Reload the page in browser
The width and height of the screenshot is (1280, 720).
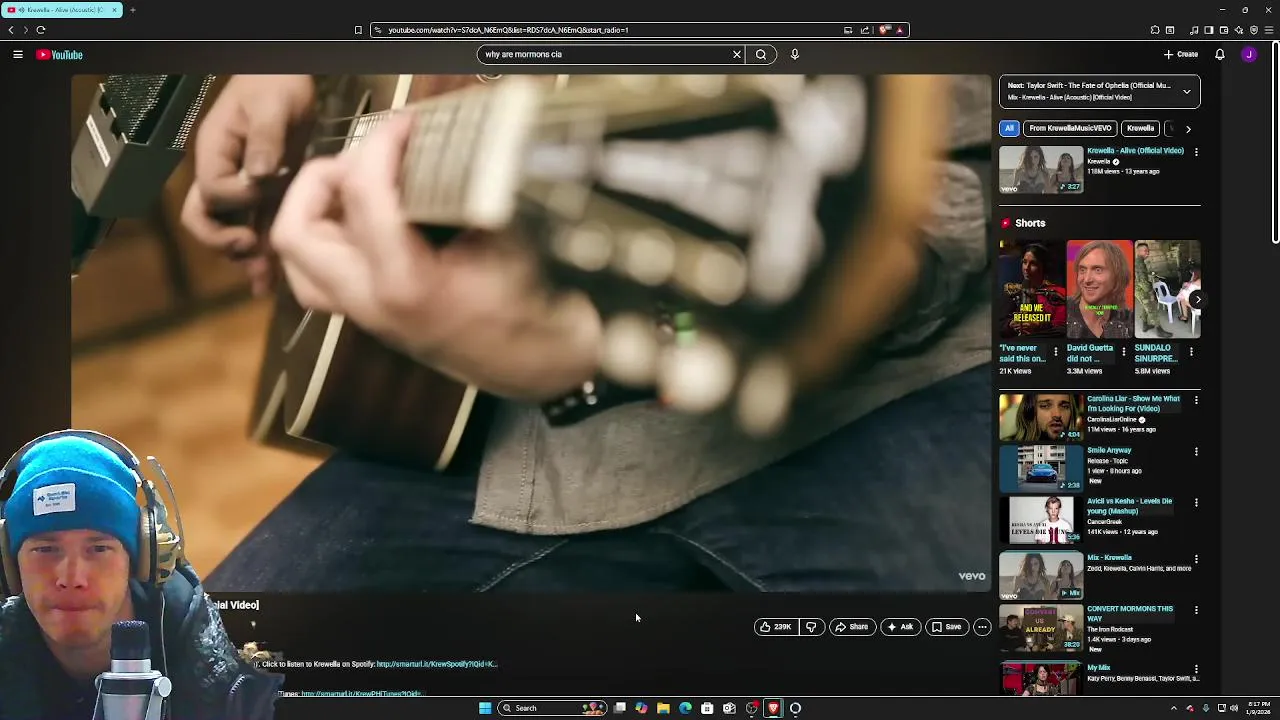[x=41, y=30]
